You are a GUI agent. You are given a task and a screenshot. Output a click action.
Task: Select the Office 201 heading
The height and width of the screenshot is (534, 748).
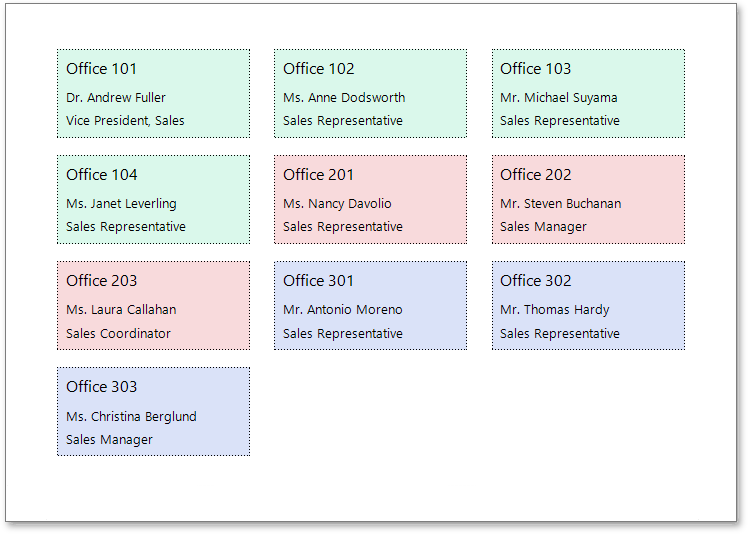319,175
